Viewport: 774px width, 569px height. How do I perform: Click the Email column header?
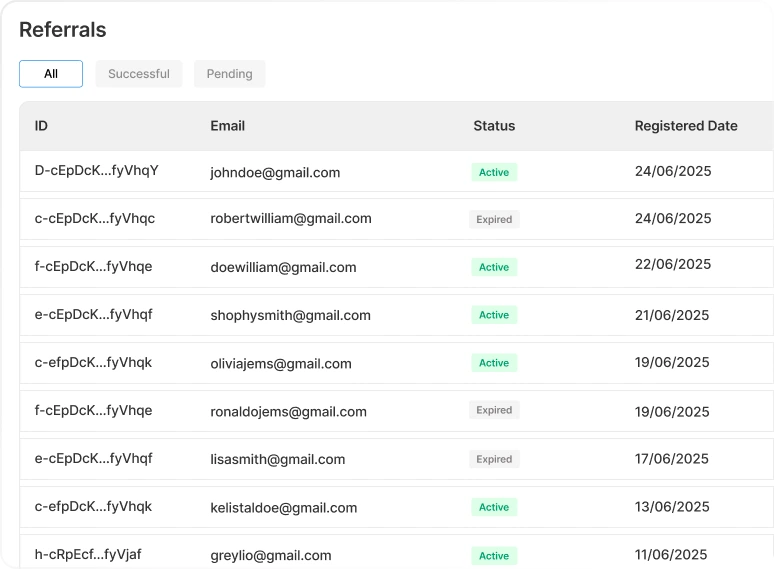coord(228,126)
